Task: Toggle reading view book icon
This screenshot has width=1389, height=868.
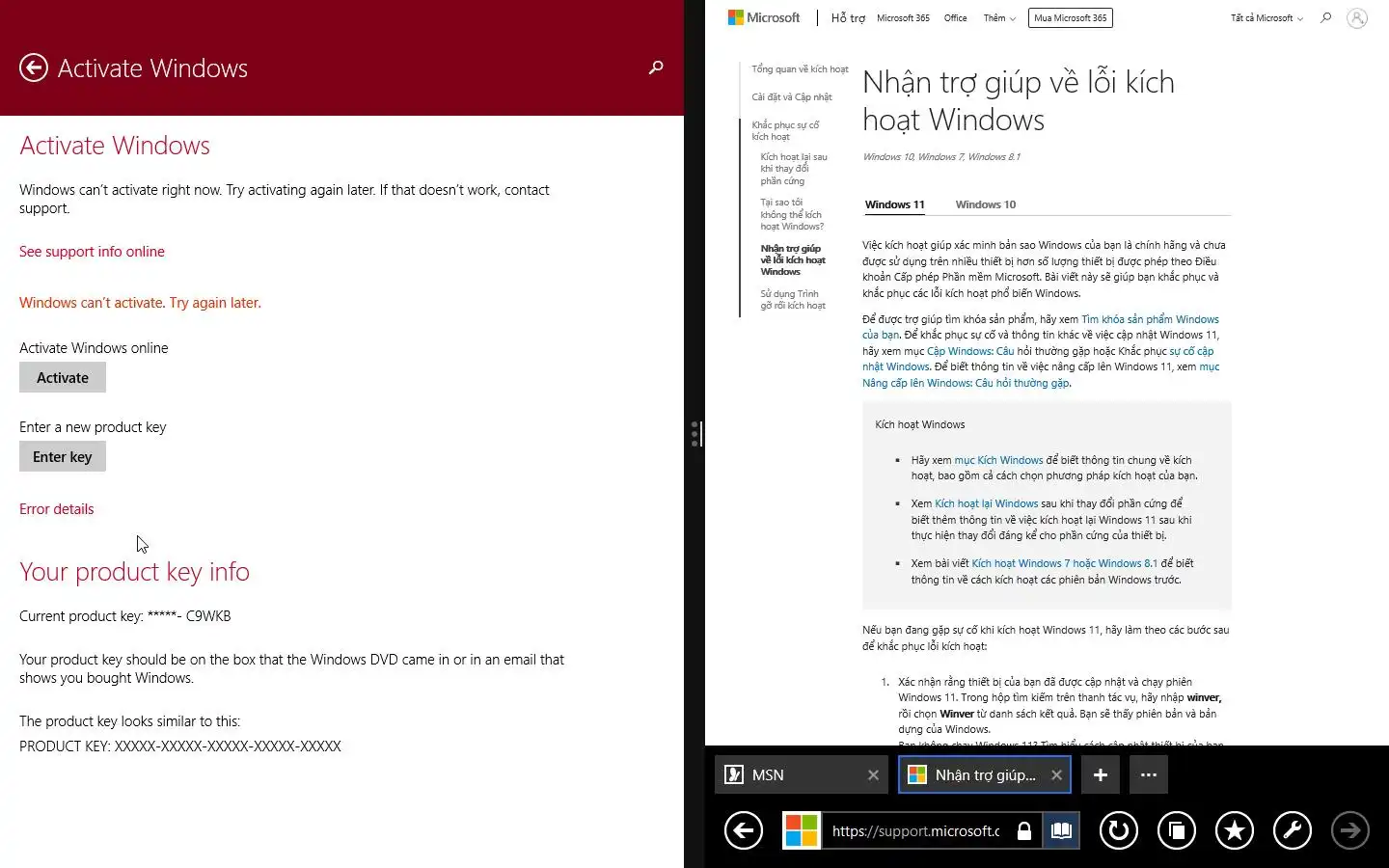Action: coord(1061,830)
